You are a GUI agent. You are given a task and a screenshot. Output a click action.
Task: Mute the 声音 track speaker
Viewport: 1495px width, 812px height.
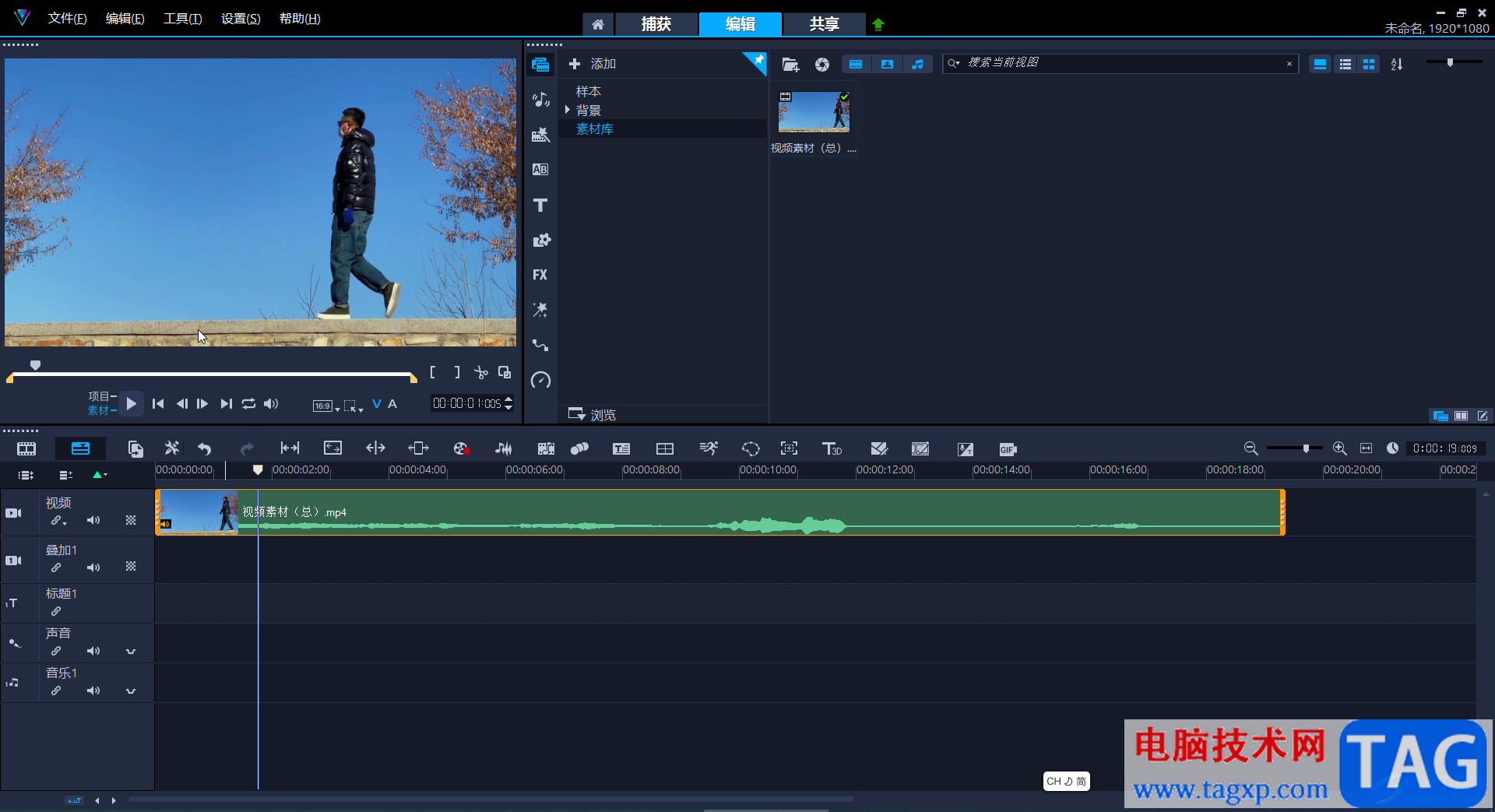coord(93,651)
